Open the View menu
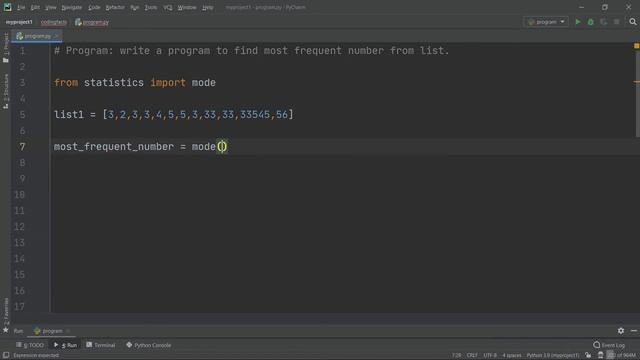Screen dimensions: 640x360 click(x=51, y=7)
